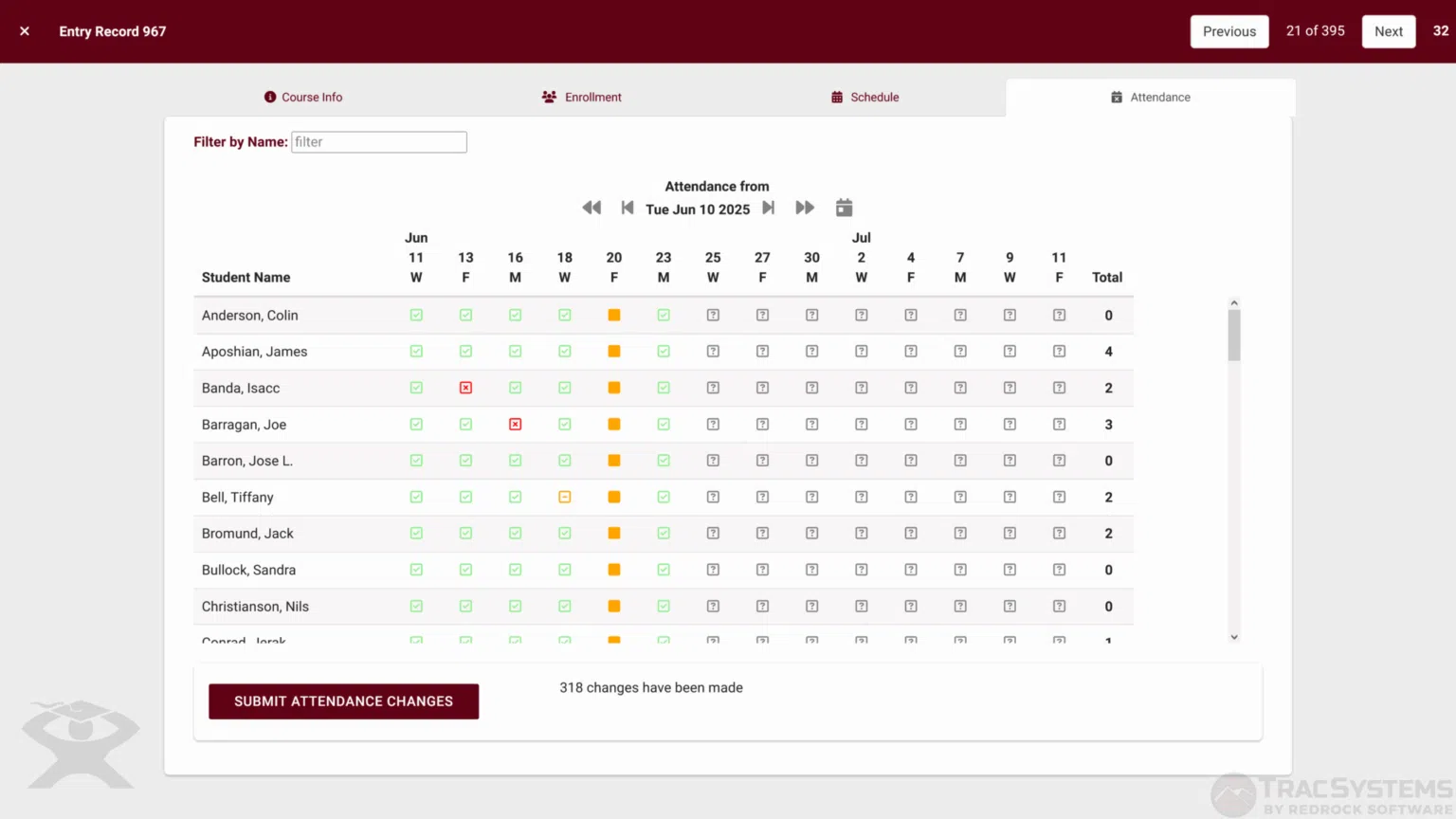Open the Enrollment tab
Image resolution: width=1456 pixels, height=819 pixels.
click(582, 97)
